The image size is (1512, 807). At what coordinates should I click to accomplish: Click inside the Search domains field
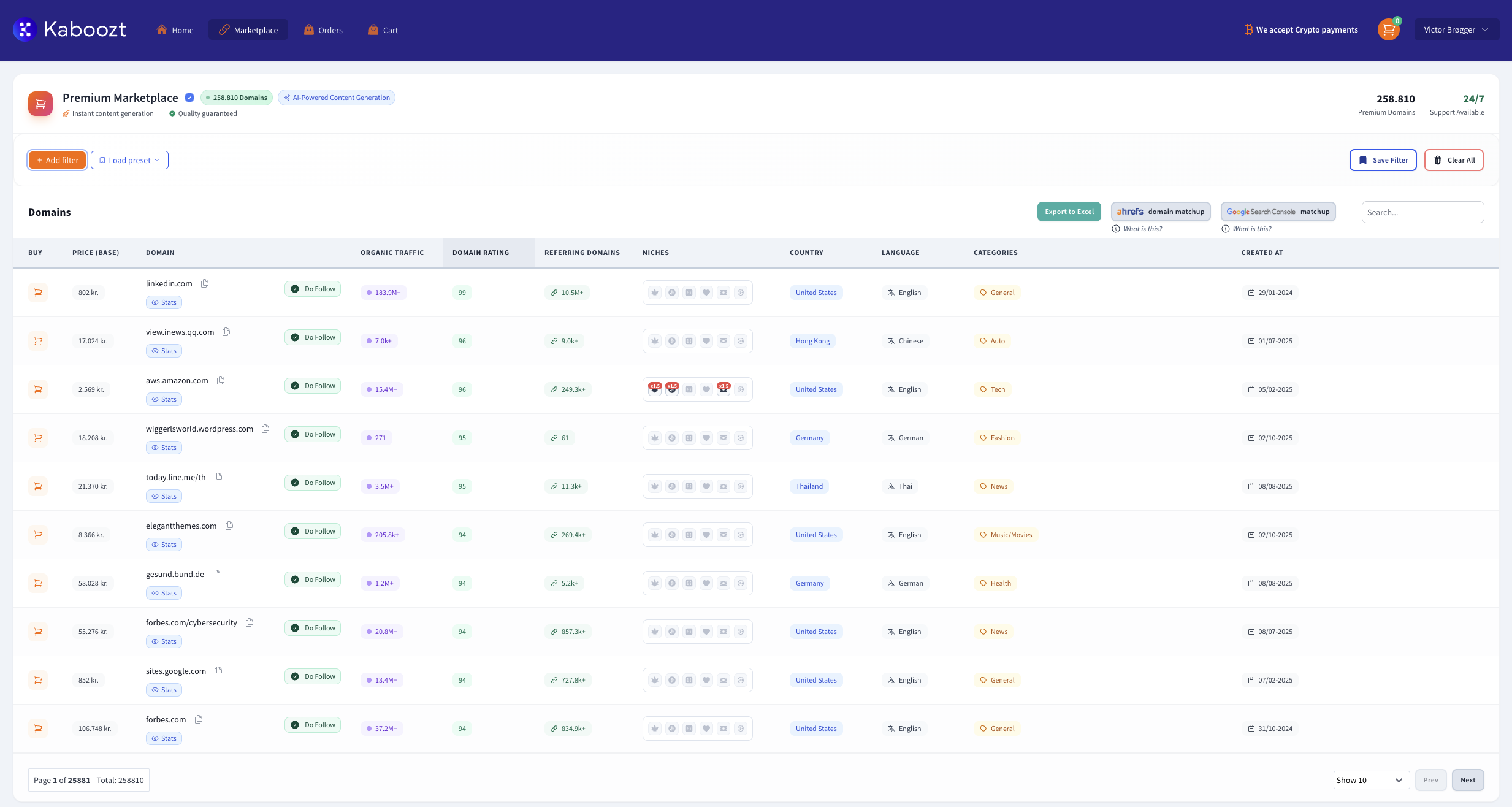pyautogui.click(x=1422, y=212)
